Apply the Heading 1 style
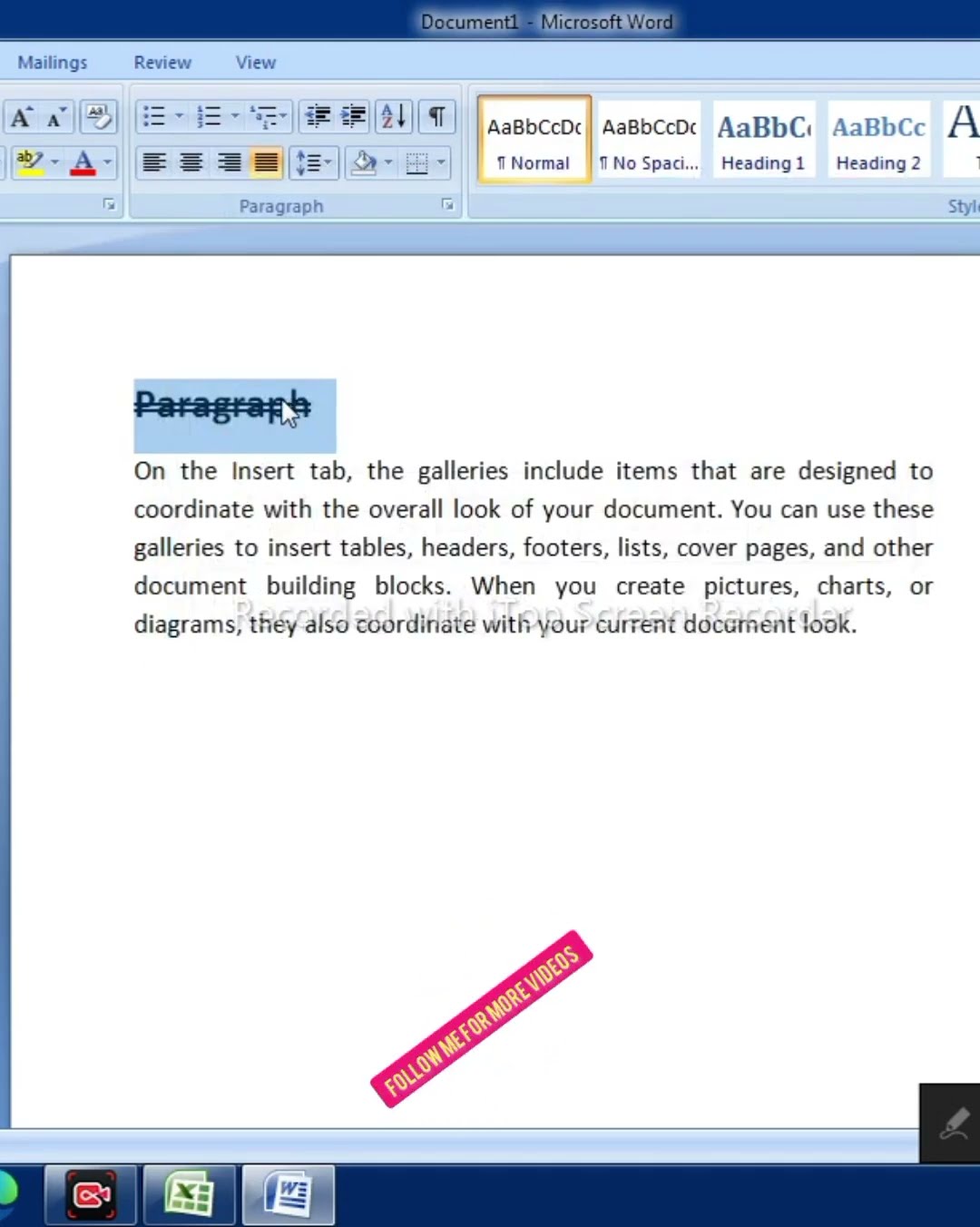 click(763, 139)
